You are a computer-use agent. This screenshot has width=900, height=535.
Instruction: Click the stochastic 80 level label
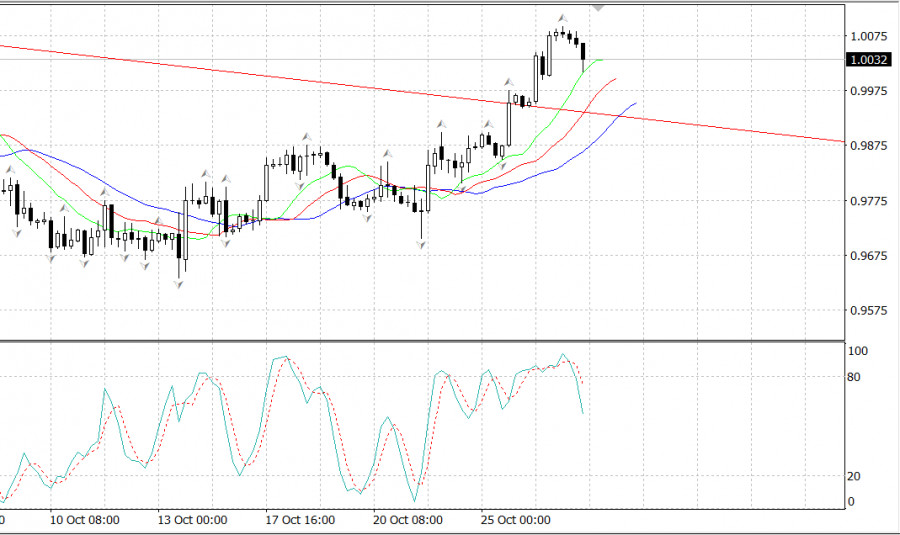click(853, 377)
